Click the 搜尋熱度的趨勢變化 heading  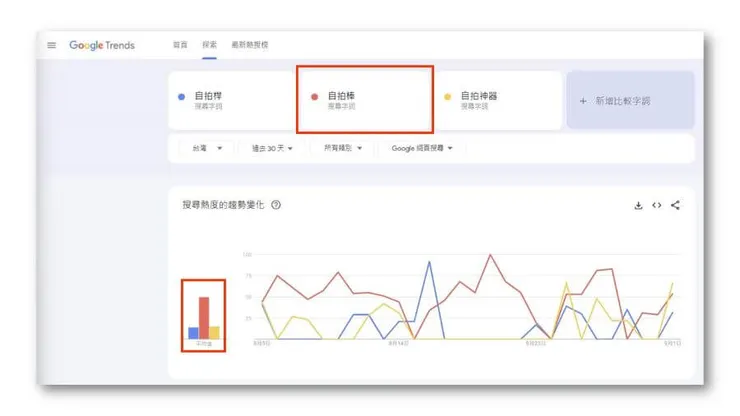tap(223, 205)
